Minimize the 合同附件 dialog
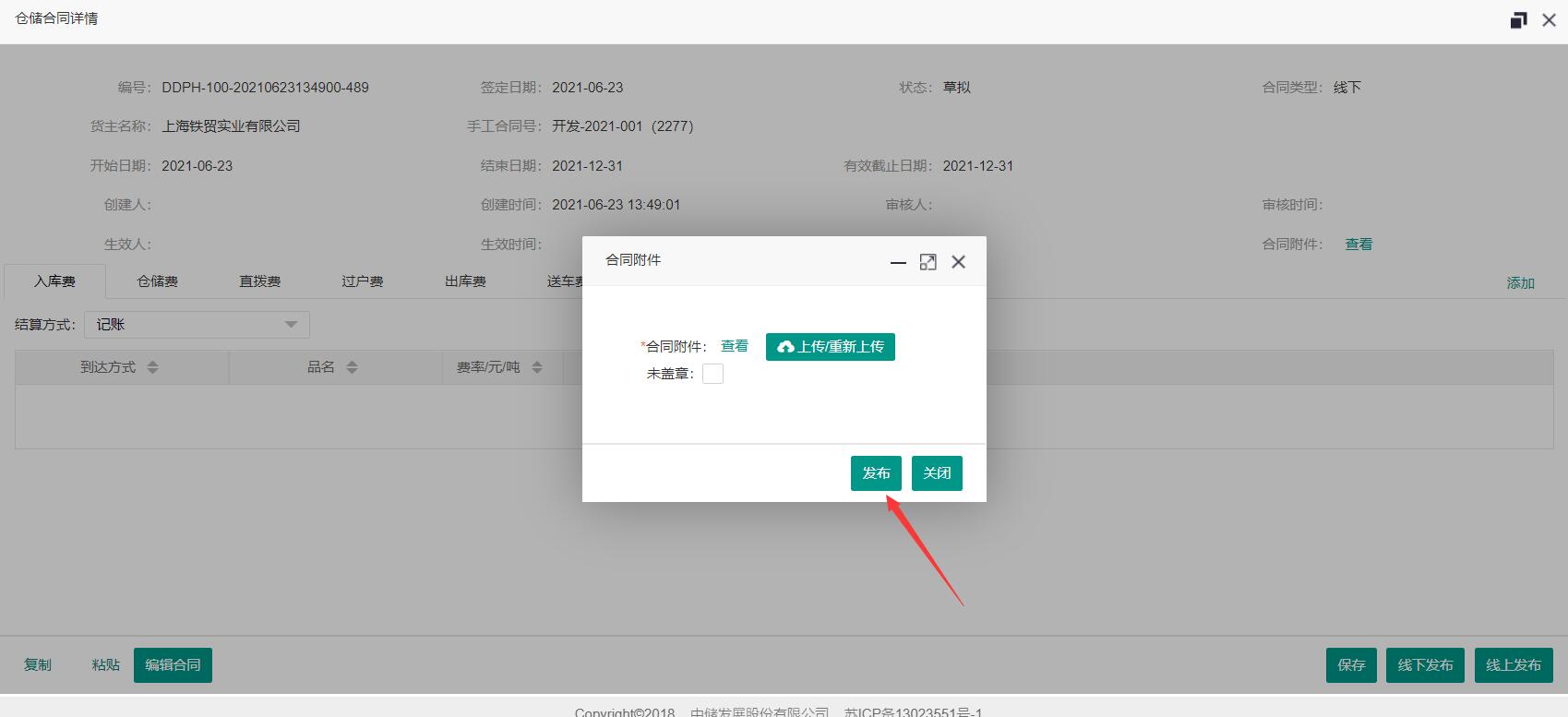The image size is (1568, 717). [x=898, y=262]
